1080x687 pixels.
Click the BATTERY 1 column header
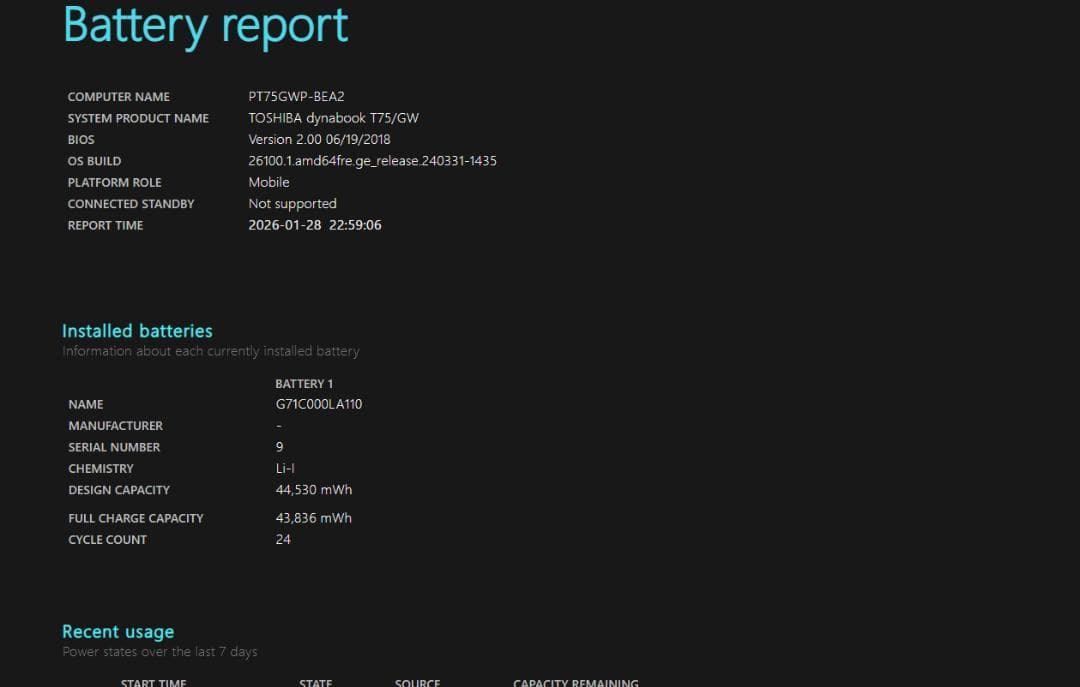pyautogui.click(x=304, y=383)
